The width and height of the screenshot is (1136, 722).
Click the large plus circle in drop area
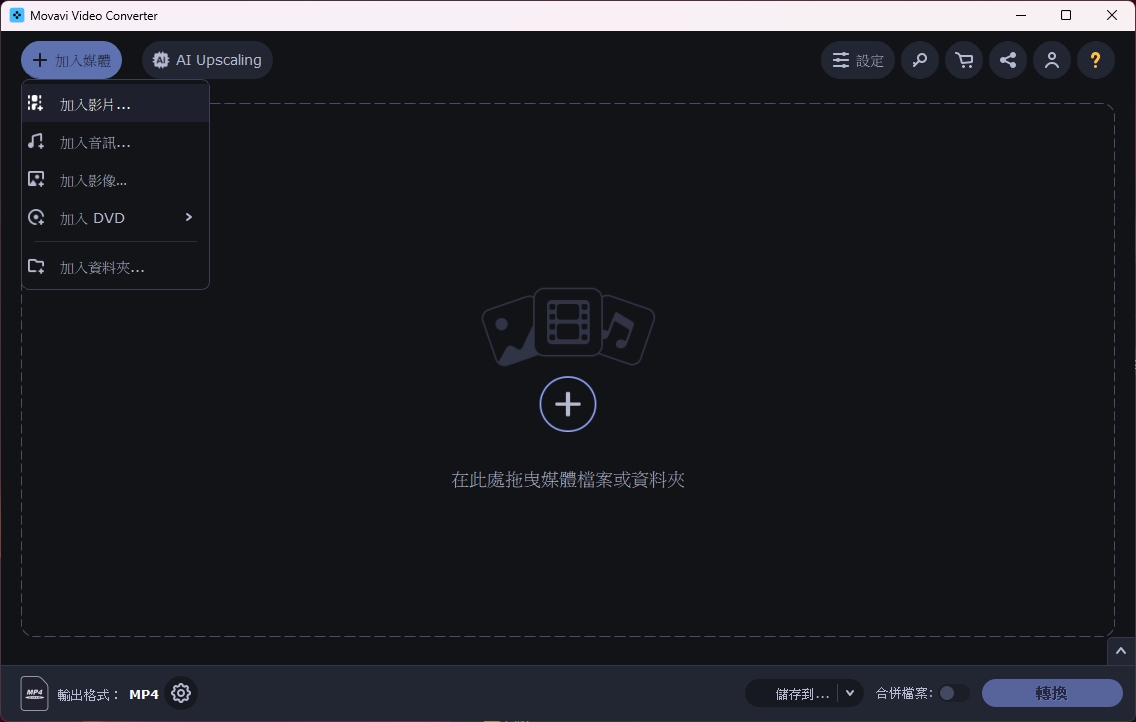click(x=568, y=404)
